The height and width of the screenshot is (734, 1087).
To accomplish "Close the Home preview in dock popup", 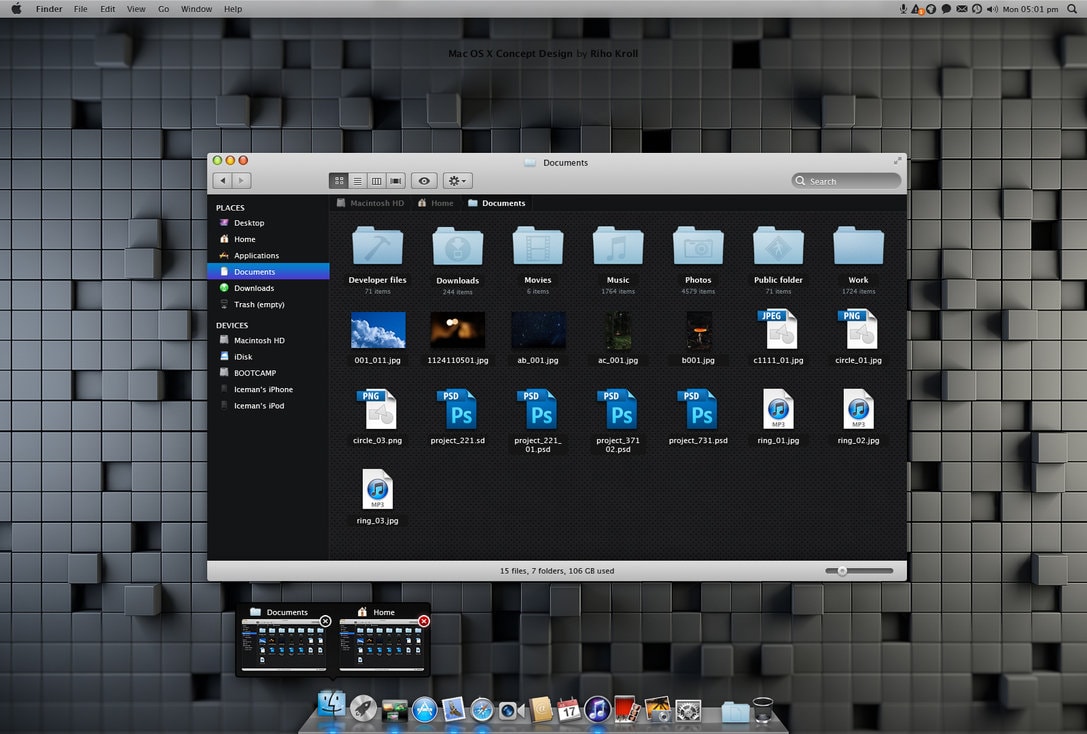I will coord(424,621).
